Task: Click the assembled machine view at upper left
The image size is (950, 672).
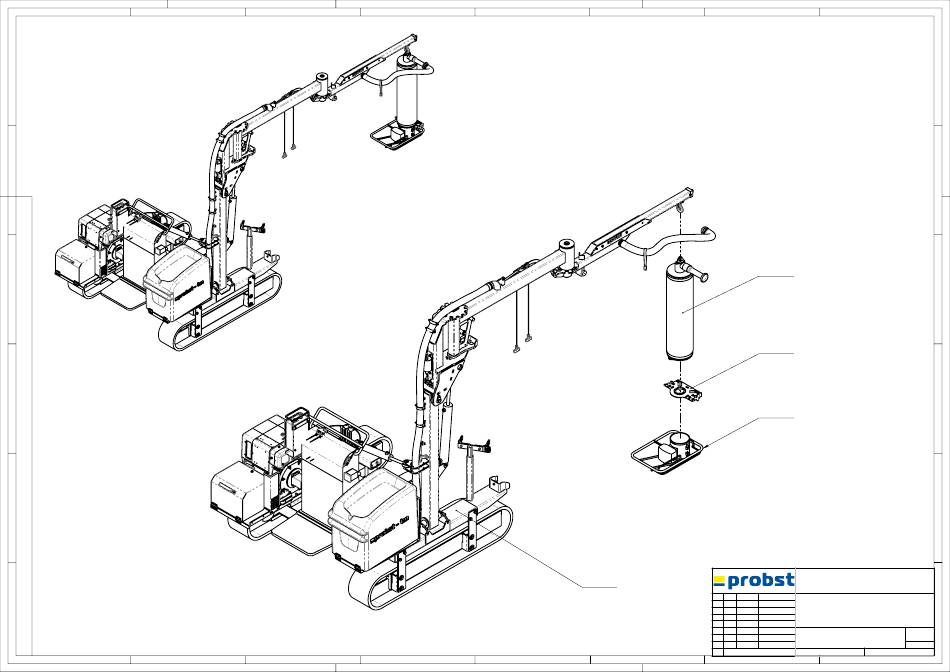Action: pyautogui.click(x=244, y=193)
